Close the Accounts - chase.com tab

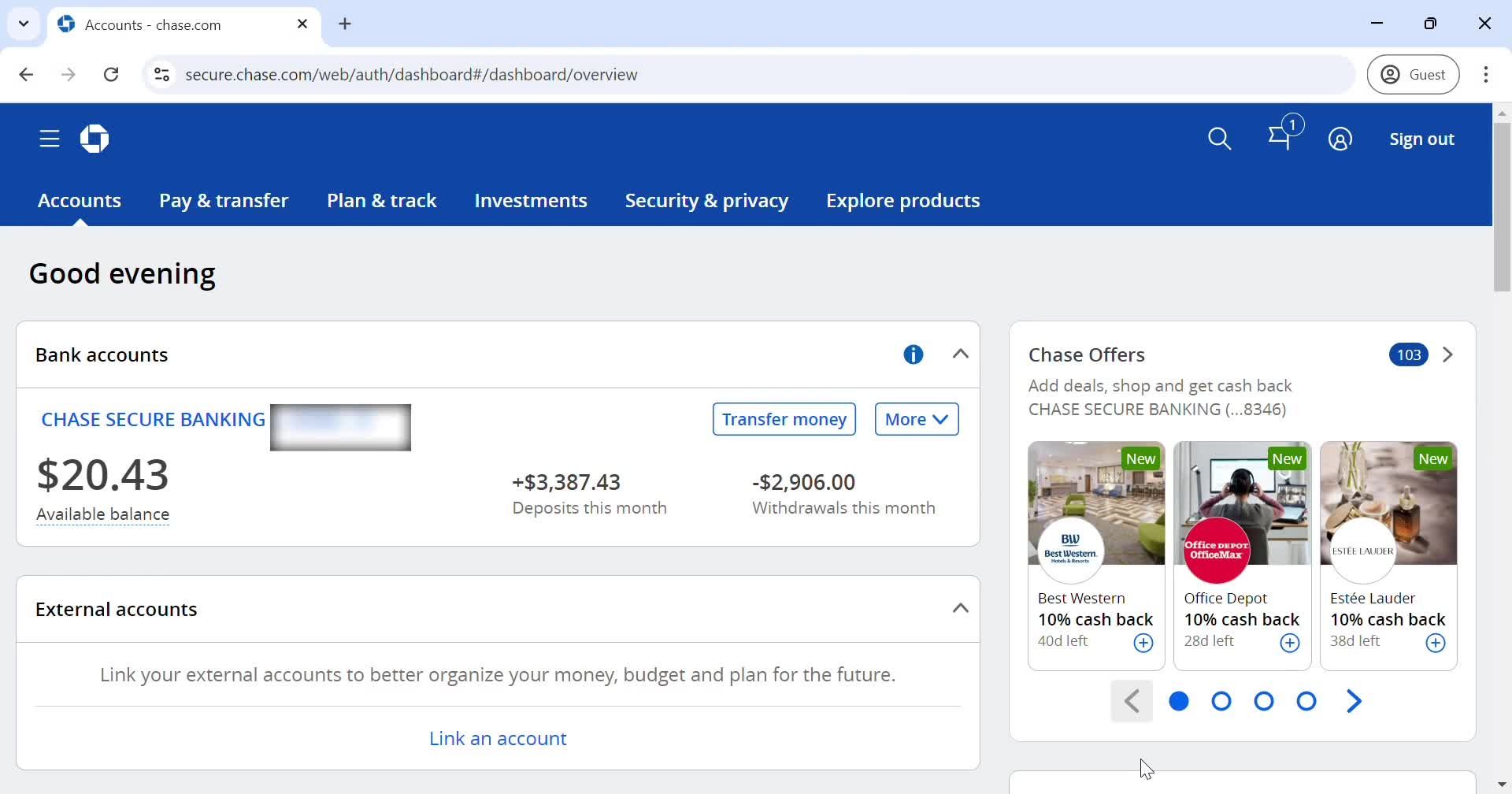click(302, 24)
